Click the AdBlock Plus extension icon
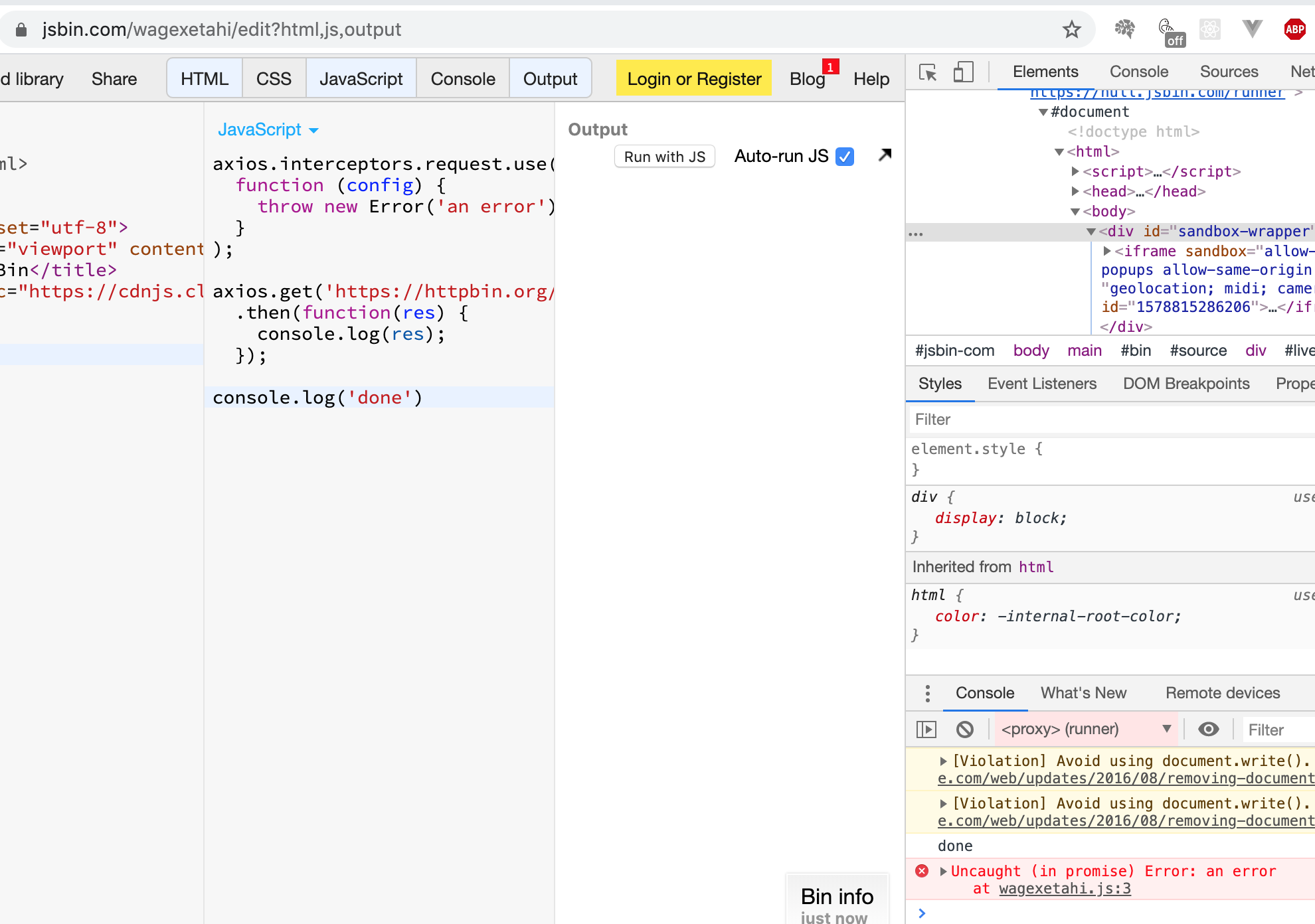This screenshot has height=924, width=1315. pos(1294,29)
